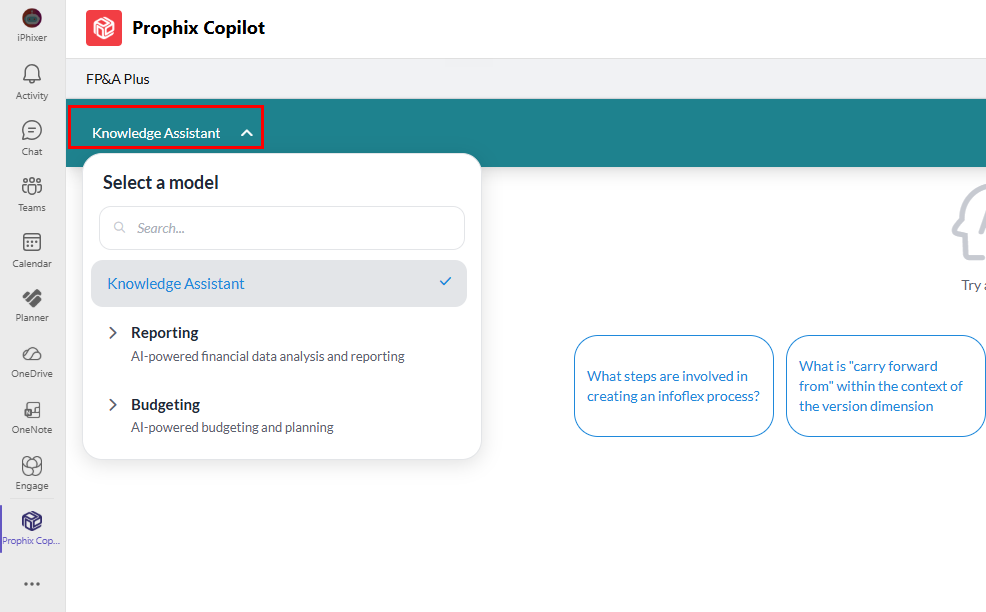Open the Engage app icon
986x612 pixels.
32,466
